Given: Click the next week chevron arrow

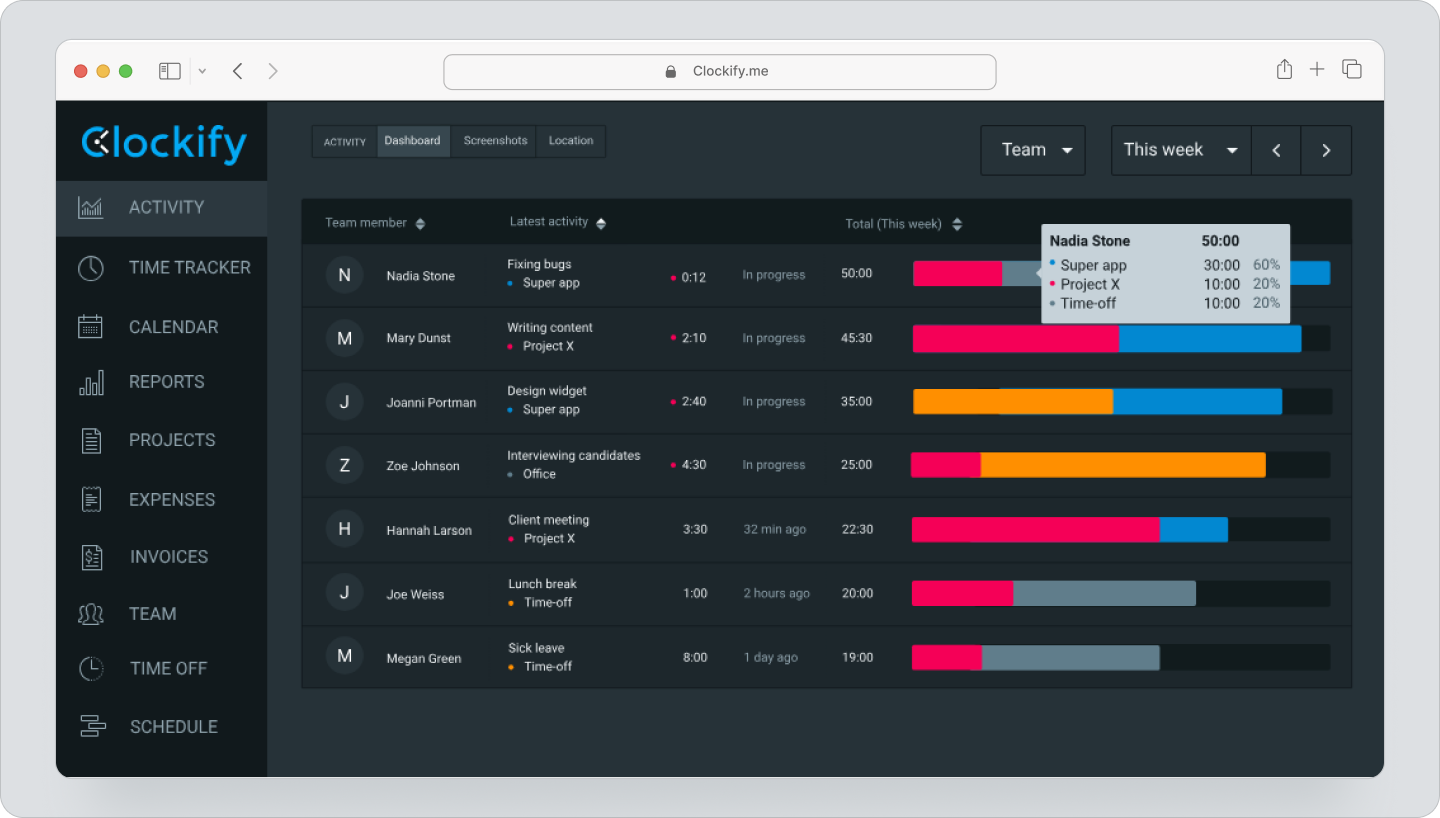Looking at the screenshot, I should pos(1326,150).
